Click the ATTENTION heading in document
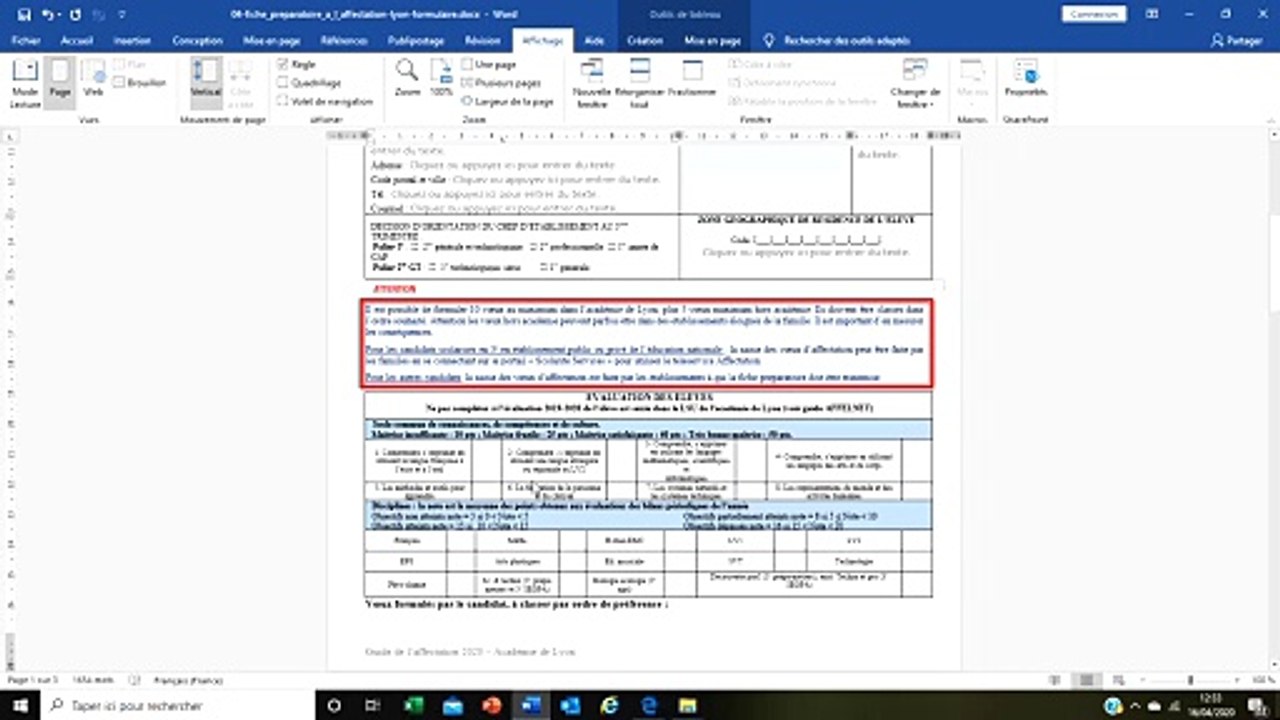 pyautogui.click(x=394, y=289)
